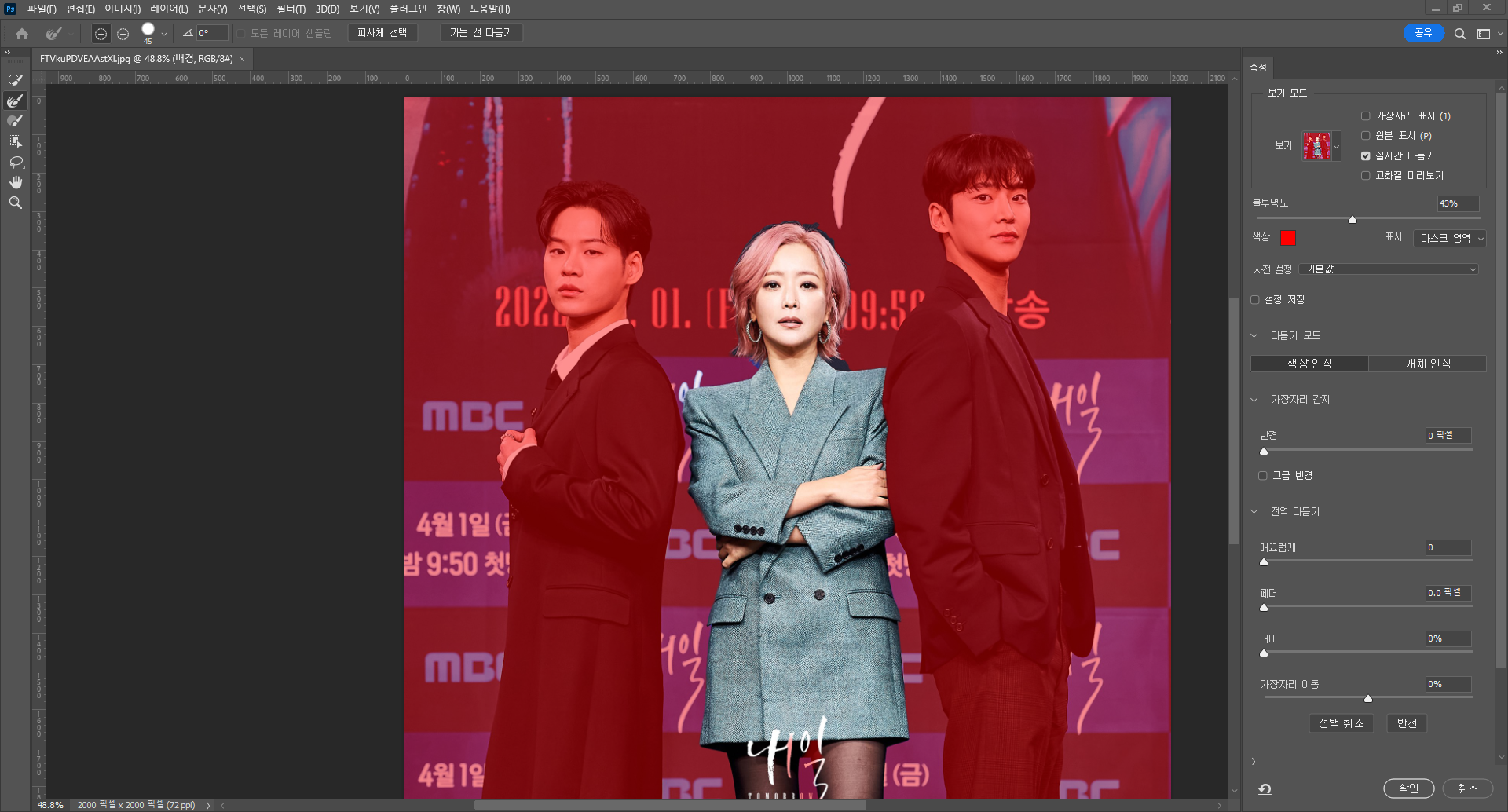The width and height of the screenshot is (1508, 812).
Task: Click the 공유 share button
Action: pos(1423,33)
